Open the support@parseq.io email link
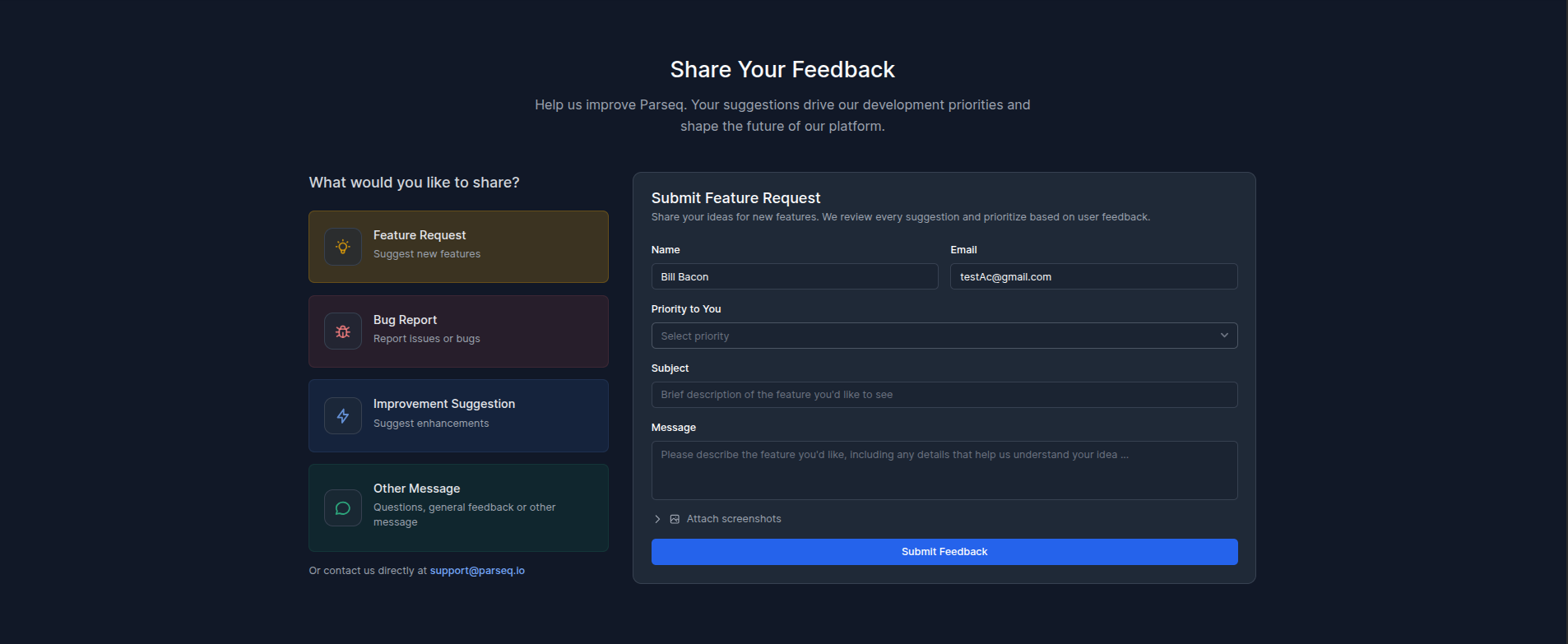The image size is (1568, 644). (477, 571)
